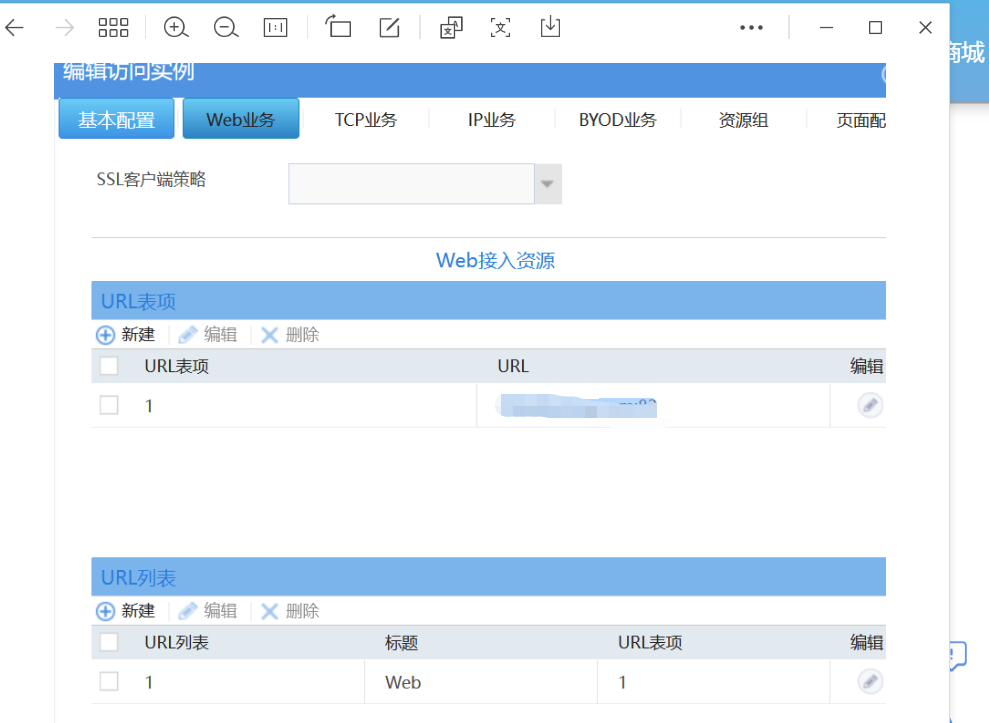This screenshot has width=989, height=723.
Task: Click the URL表项 section header bar
Action: (x=488, y=300)
